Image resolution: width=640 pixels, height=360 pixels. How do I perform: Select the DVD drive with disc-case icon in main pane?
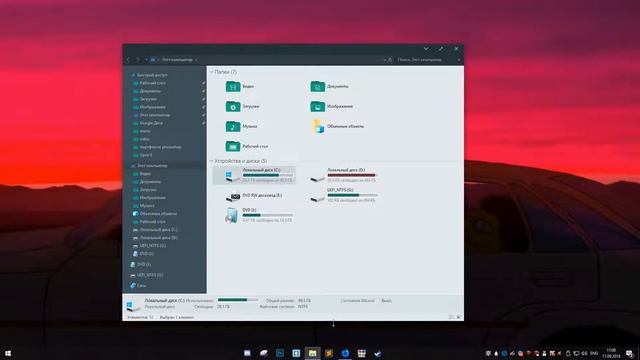coord(259,215)
